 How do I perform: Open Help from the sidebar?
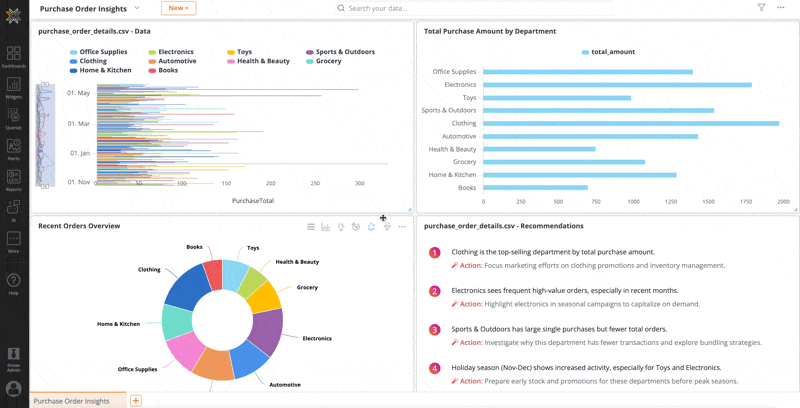pyautogui.click(x=13, y=284)
